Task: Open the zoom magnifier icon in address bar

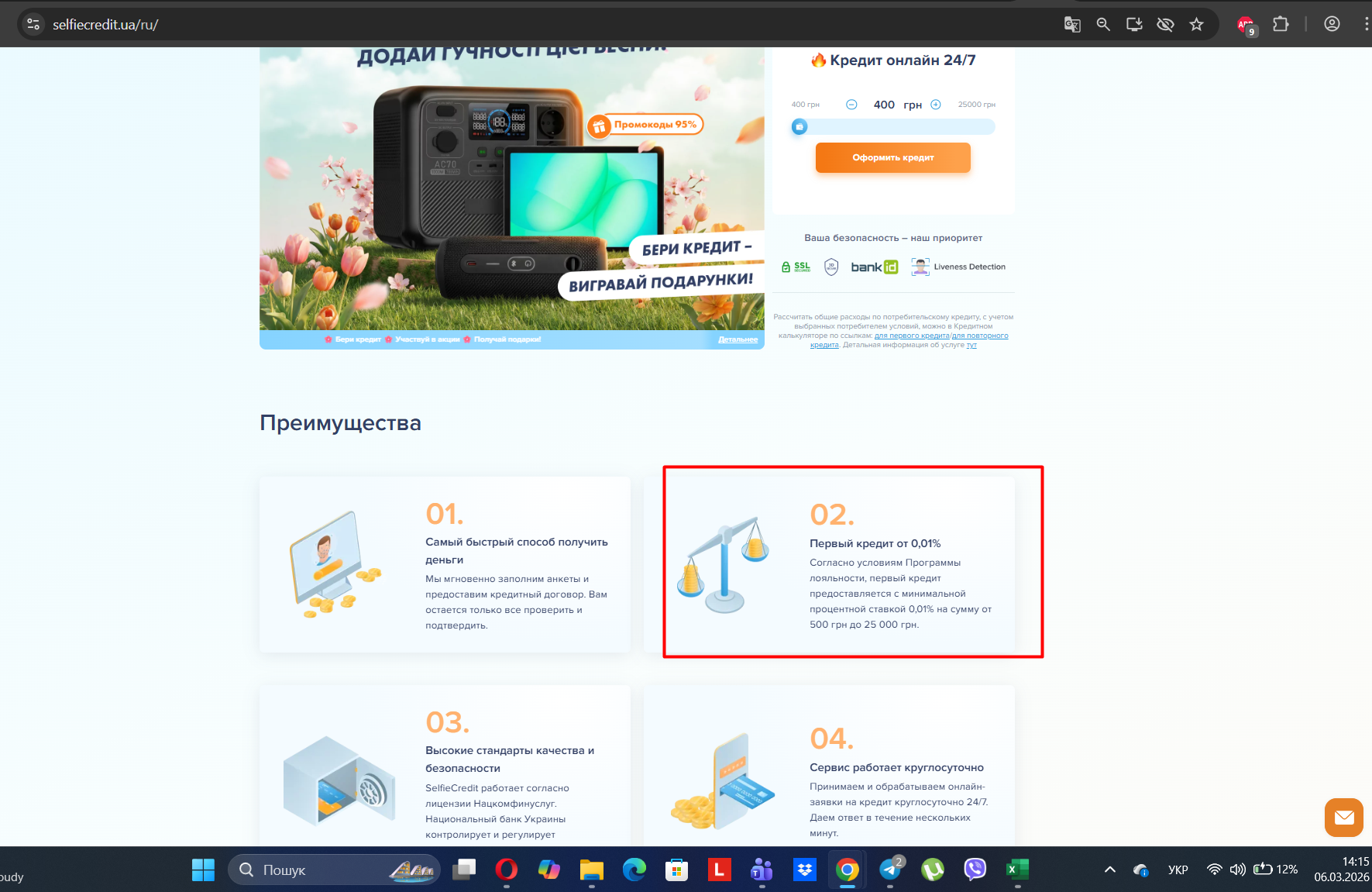Action: 1103,25
